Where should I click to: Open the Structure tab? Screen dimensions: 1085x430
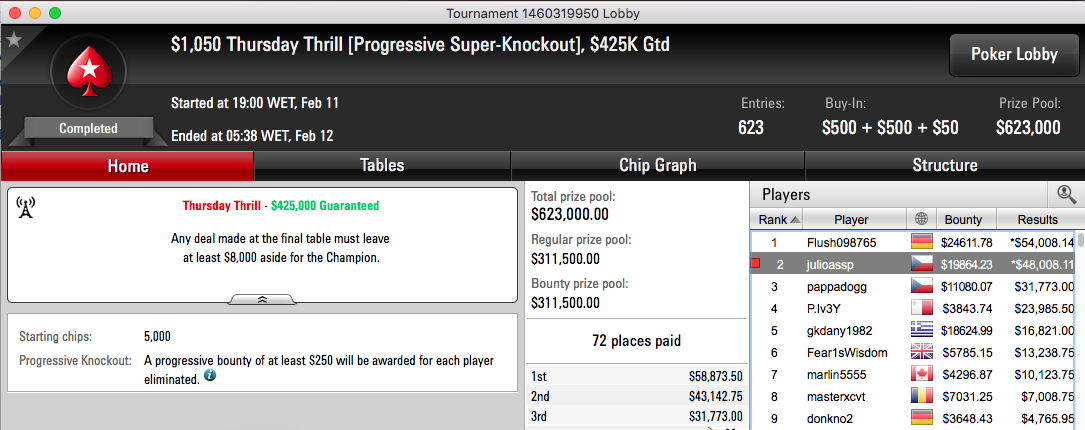[945, 165]
